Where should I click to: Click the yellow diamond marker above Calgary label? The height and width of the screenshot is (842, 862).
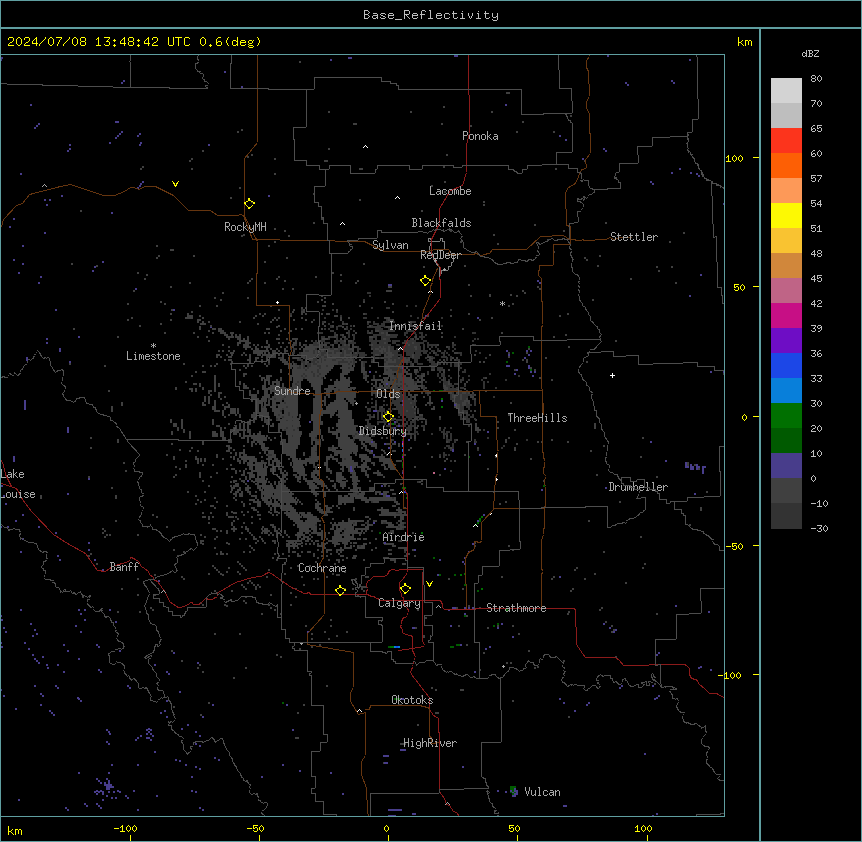point(405,589)
